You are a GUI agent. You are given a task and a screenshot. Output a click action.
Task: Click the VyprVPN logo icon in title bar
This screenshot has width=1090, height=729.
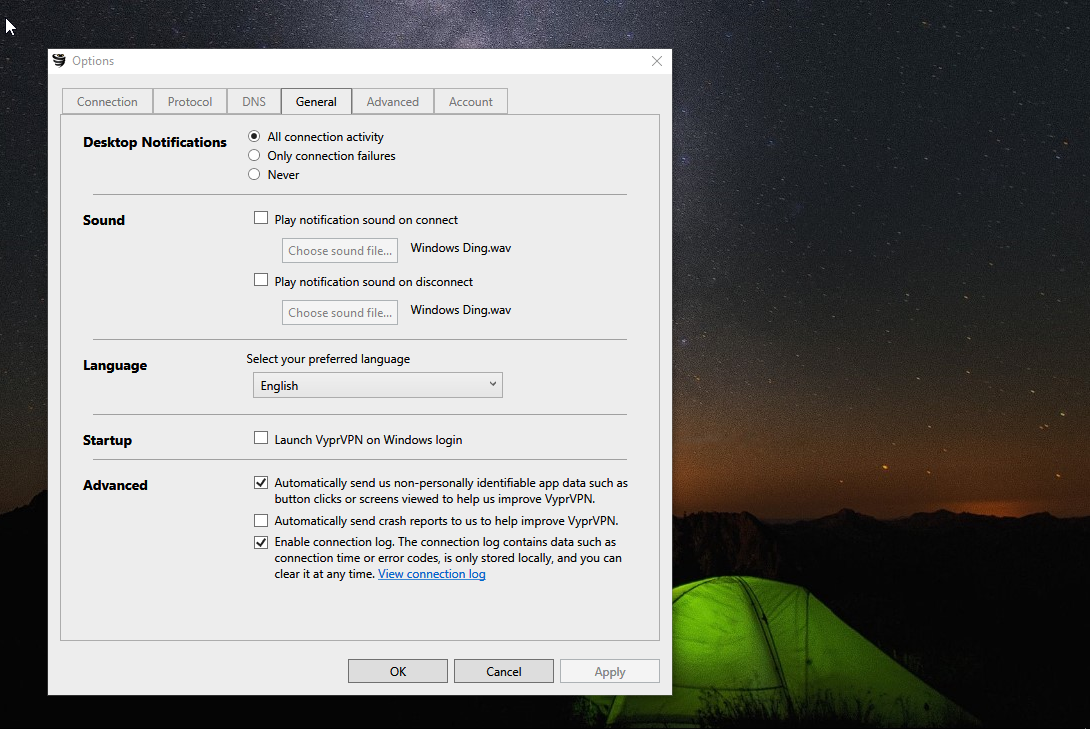[x=59, y=60]
